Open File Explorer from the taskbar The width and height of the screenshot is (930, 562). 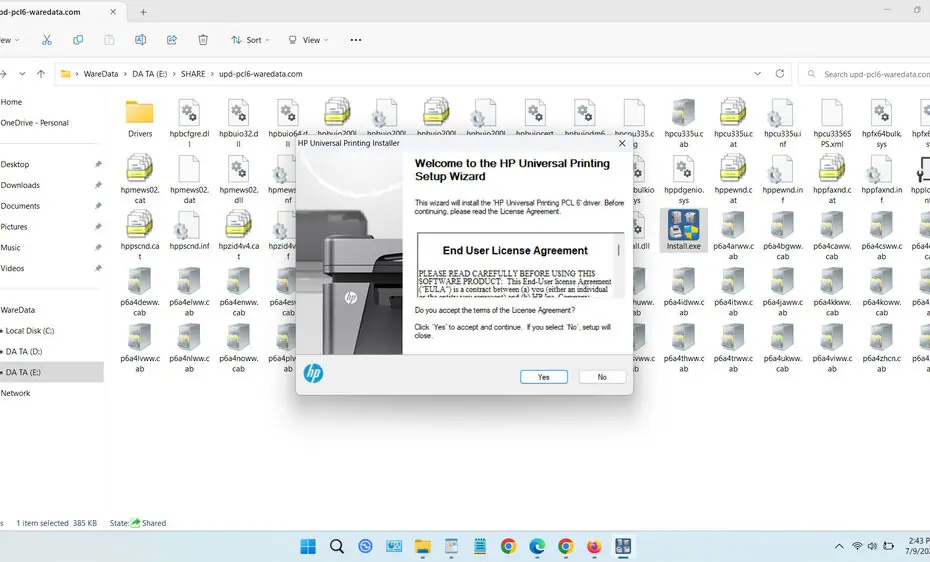pyautogui.click(x=422, y=546)
